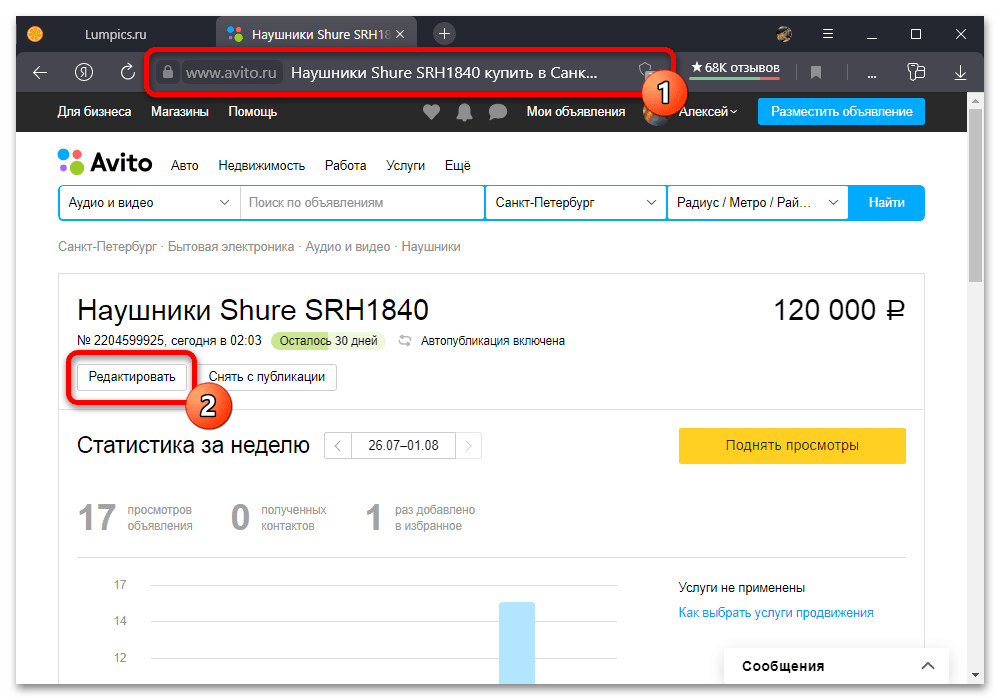Open the Авто category
Viewport: 1000px width, 700px height.
pos(184,166)
